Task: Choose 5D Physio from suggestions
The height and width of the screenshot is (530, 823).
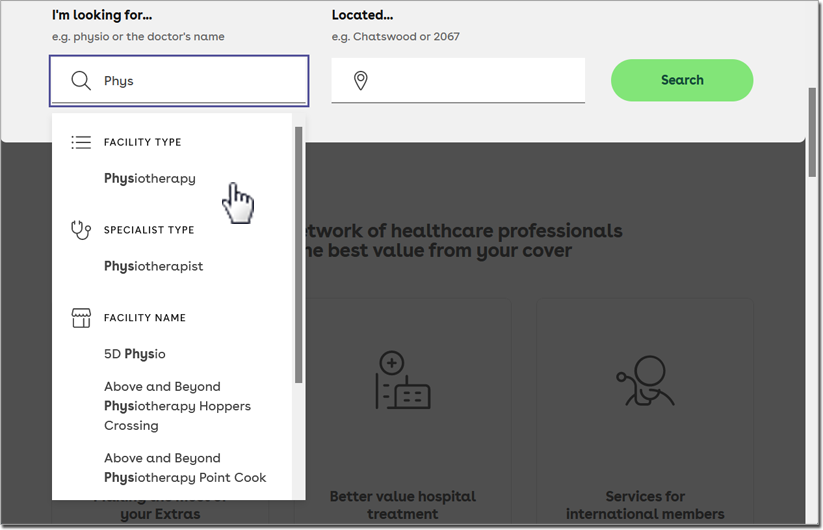Action: tap(135, 354)
